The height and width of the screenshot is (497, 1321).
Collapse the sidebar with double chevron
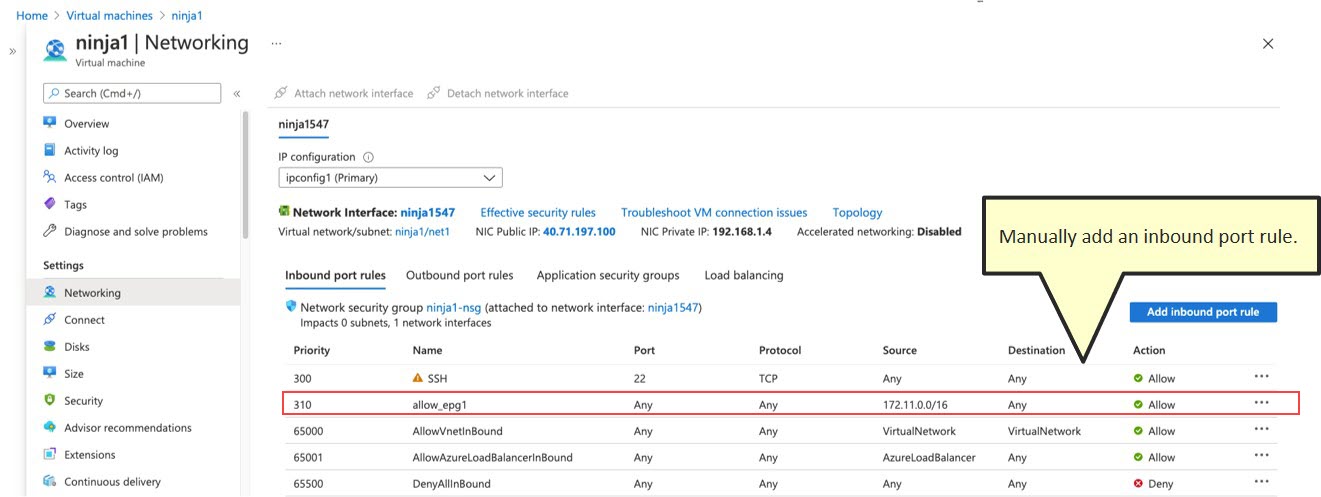[x=237, y=93]
